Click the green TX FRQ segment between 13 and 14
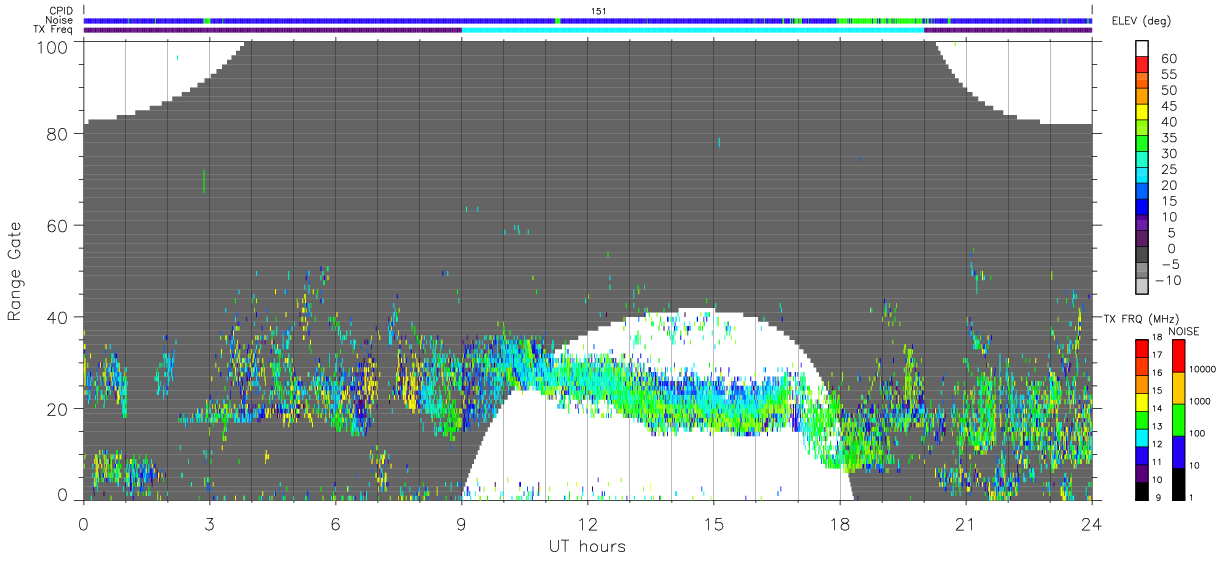Viewport: 1228px width, 567px height. click(x=1142, y=419)
